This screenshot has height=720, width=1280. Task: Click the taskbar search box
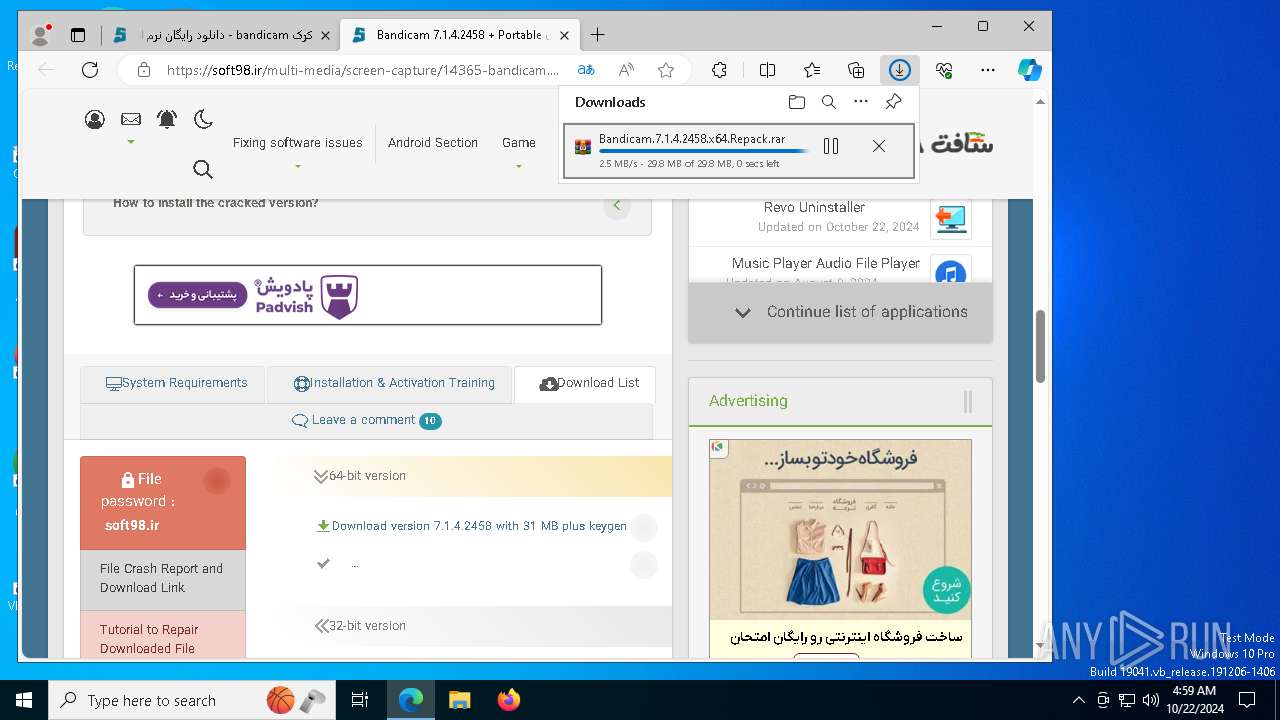click(x=191, y=700)
